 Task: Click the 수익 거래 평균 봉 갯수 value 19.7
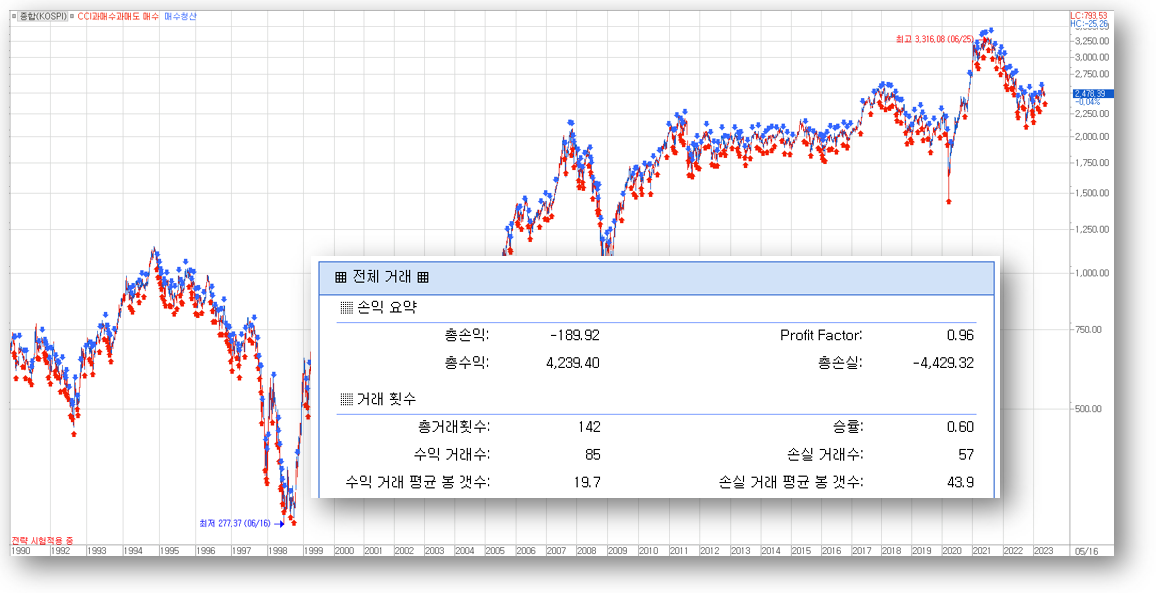[587, 483]
